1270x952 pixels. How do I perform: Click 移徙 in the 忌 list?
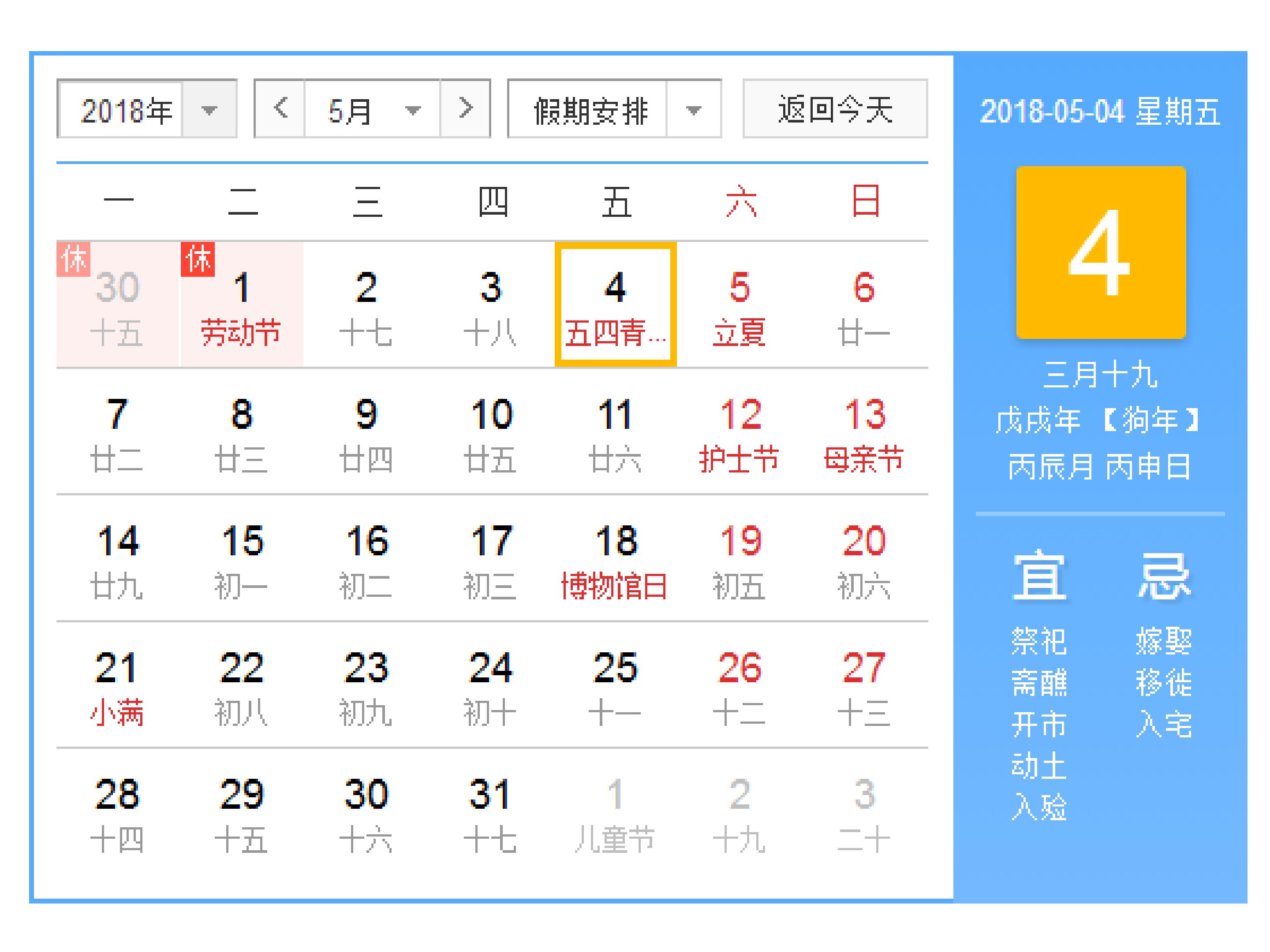[1164, 683]
